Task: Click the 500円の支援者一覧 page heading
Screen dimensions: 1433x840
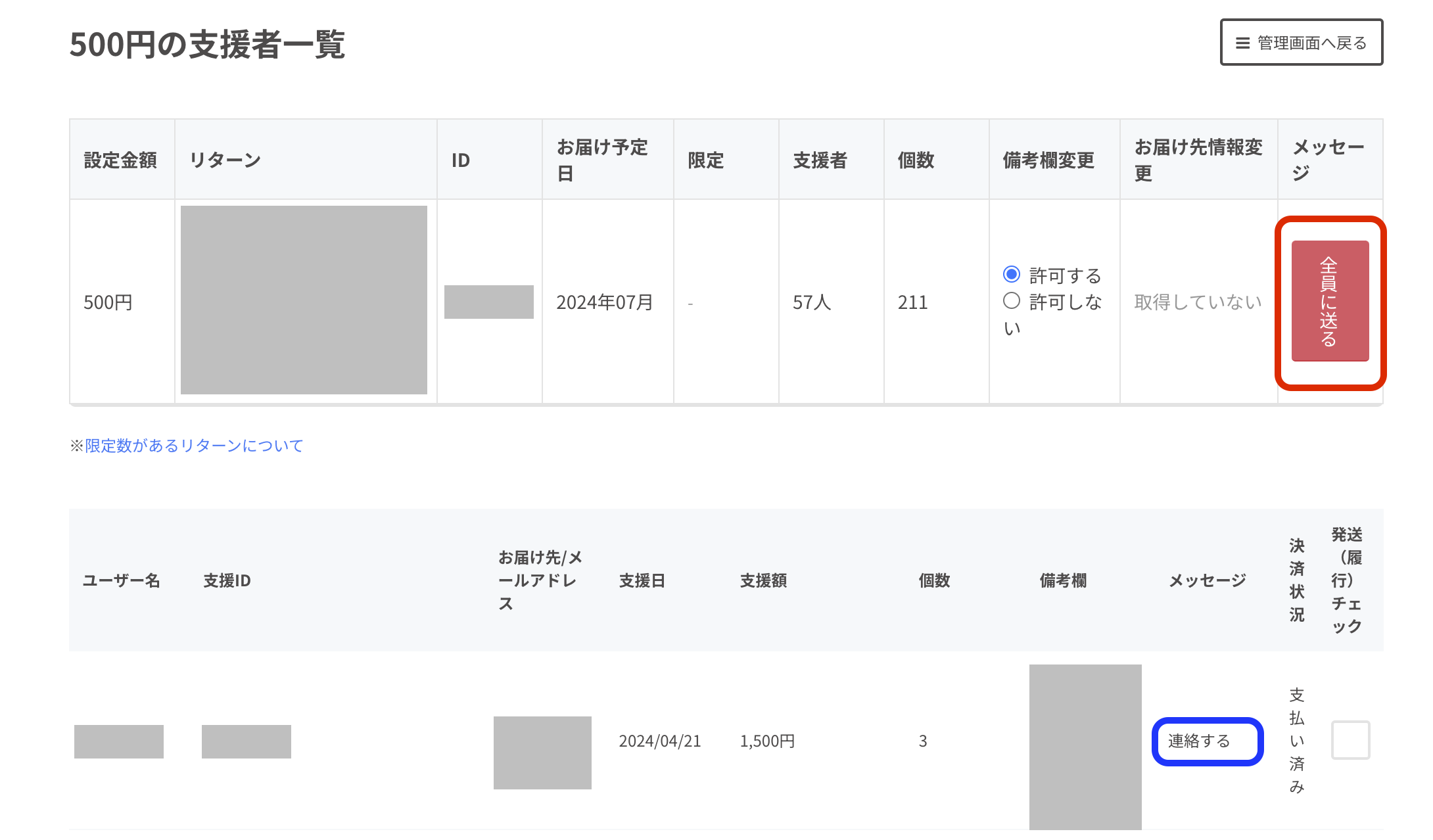Action: [207, 45]
